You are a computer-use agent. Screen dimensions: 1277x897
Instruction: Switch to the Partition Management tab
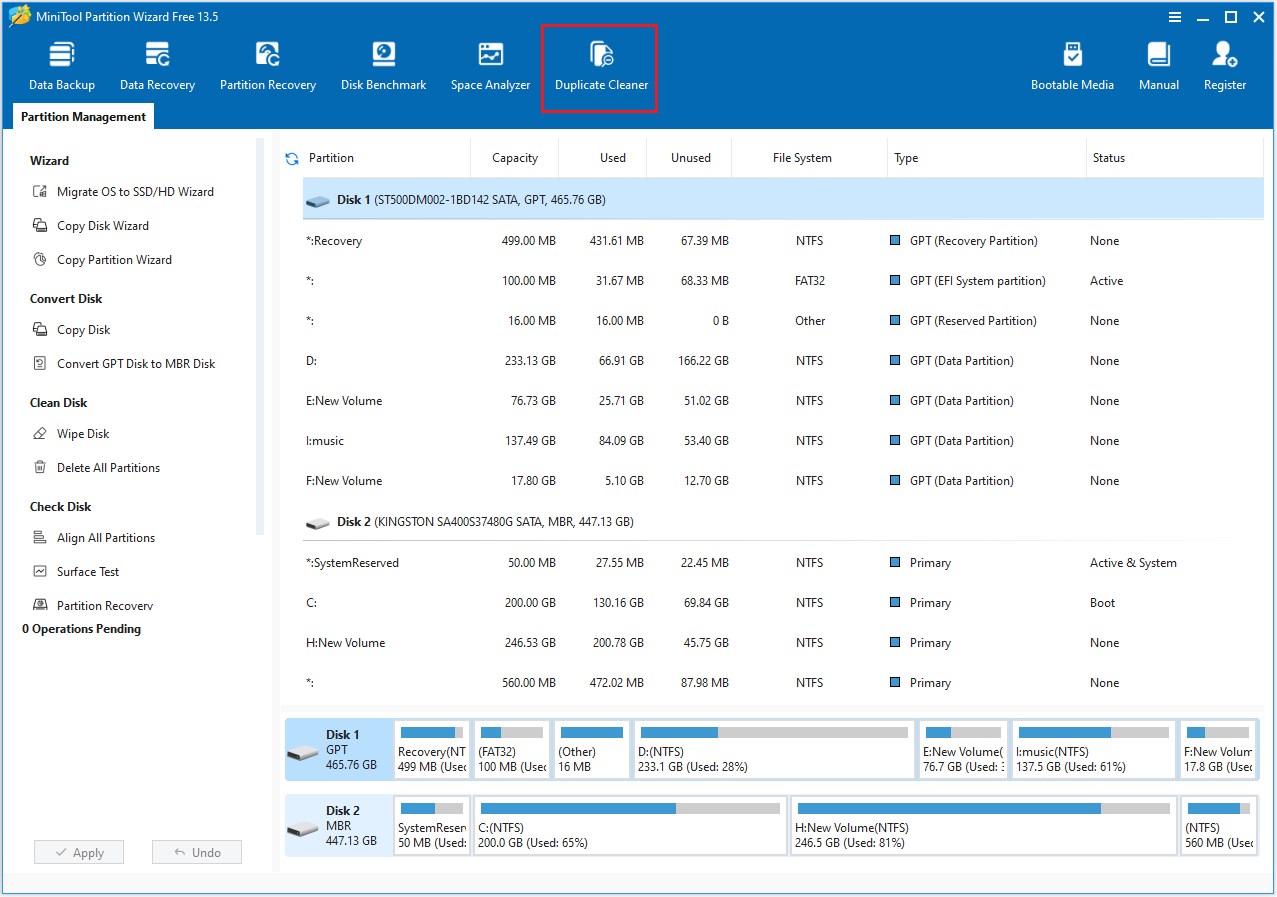tap(82, 116)
